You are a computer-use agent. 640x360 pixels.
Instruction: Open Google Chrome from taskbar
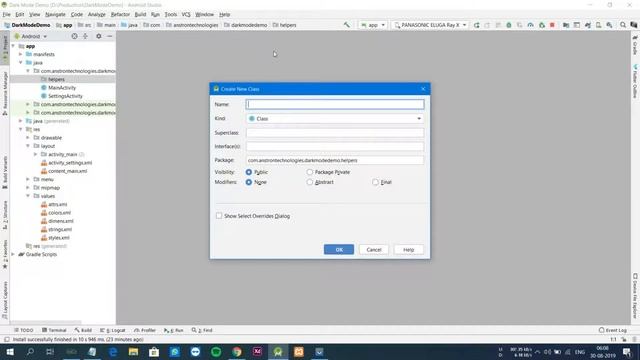(237, 352)
